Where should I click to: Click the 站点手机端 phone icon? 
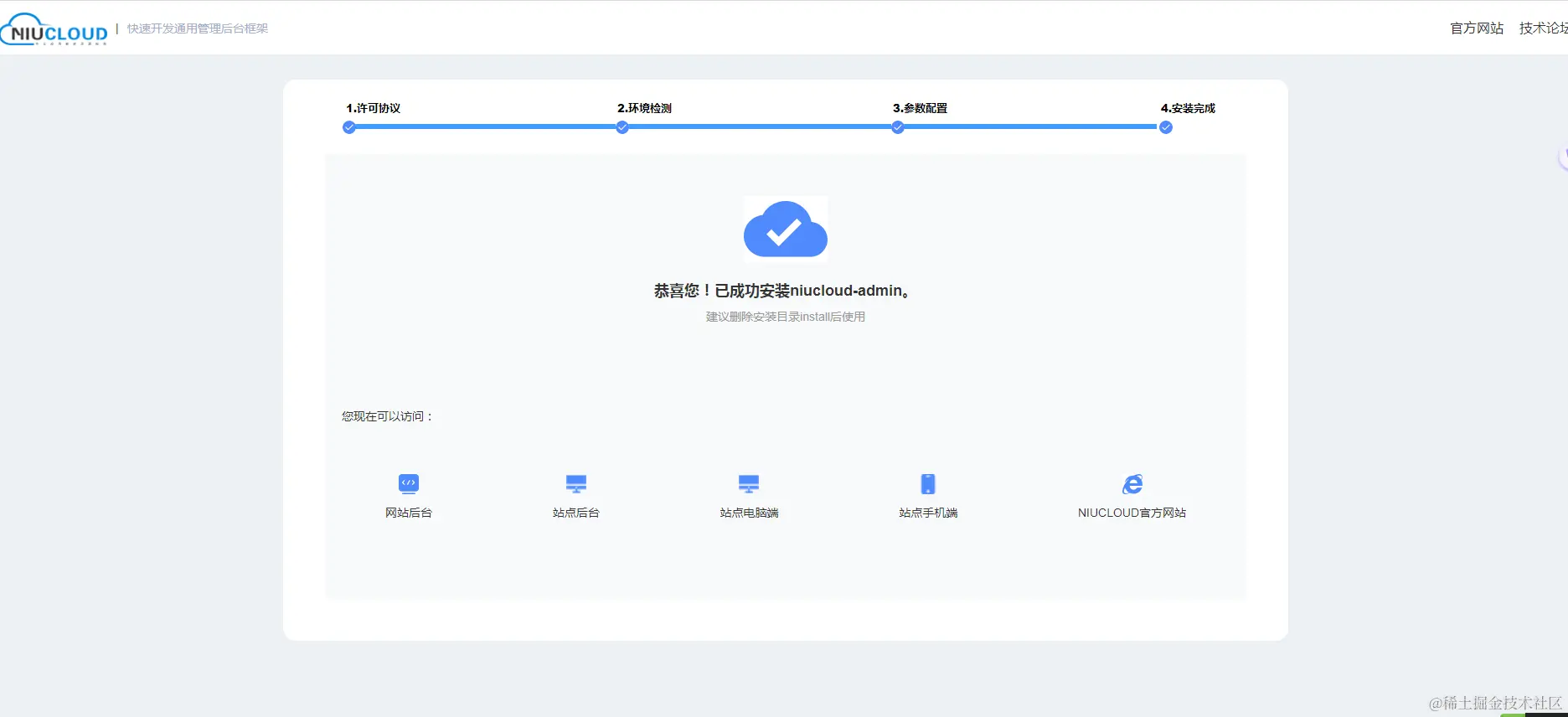[928, 484]
